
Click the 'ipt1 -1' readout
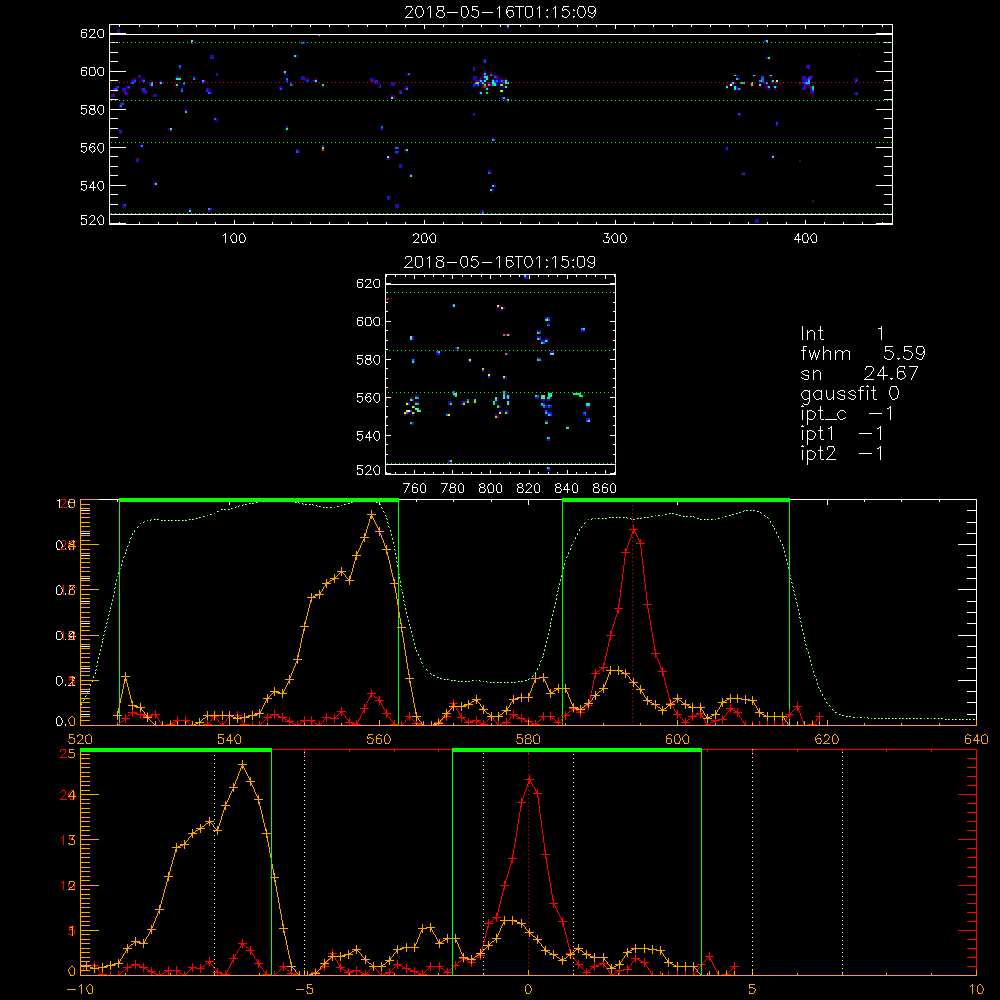(842, 434)
